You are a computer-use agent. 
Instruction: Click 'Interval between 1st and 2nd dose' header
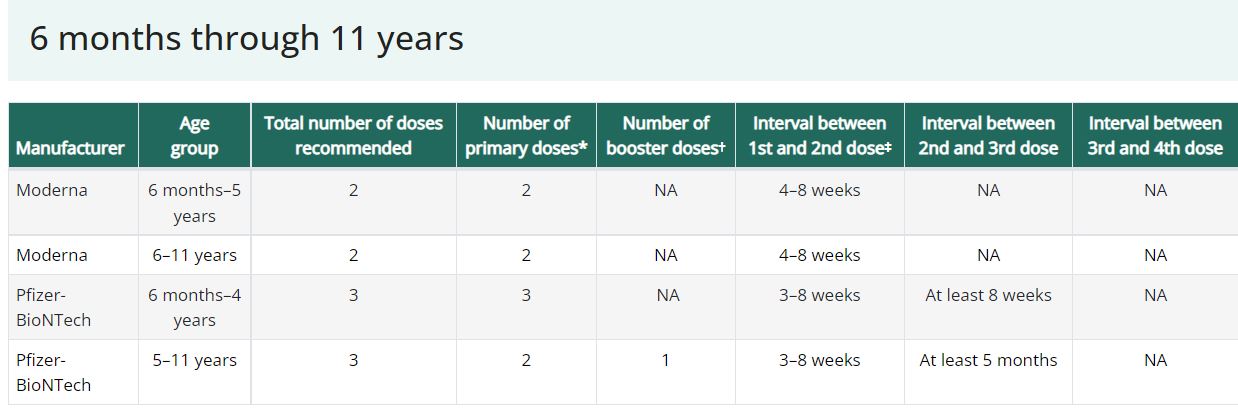820,135
